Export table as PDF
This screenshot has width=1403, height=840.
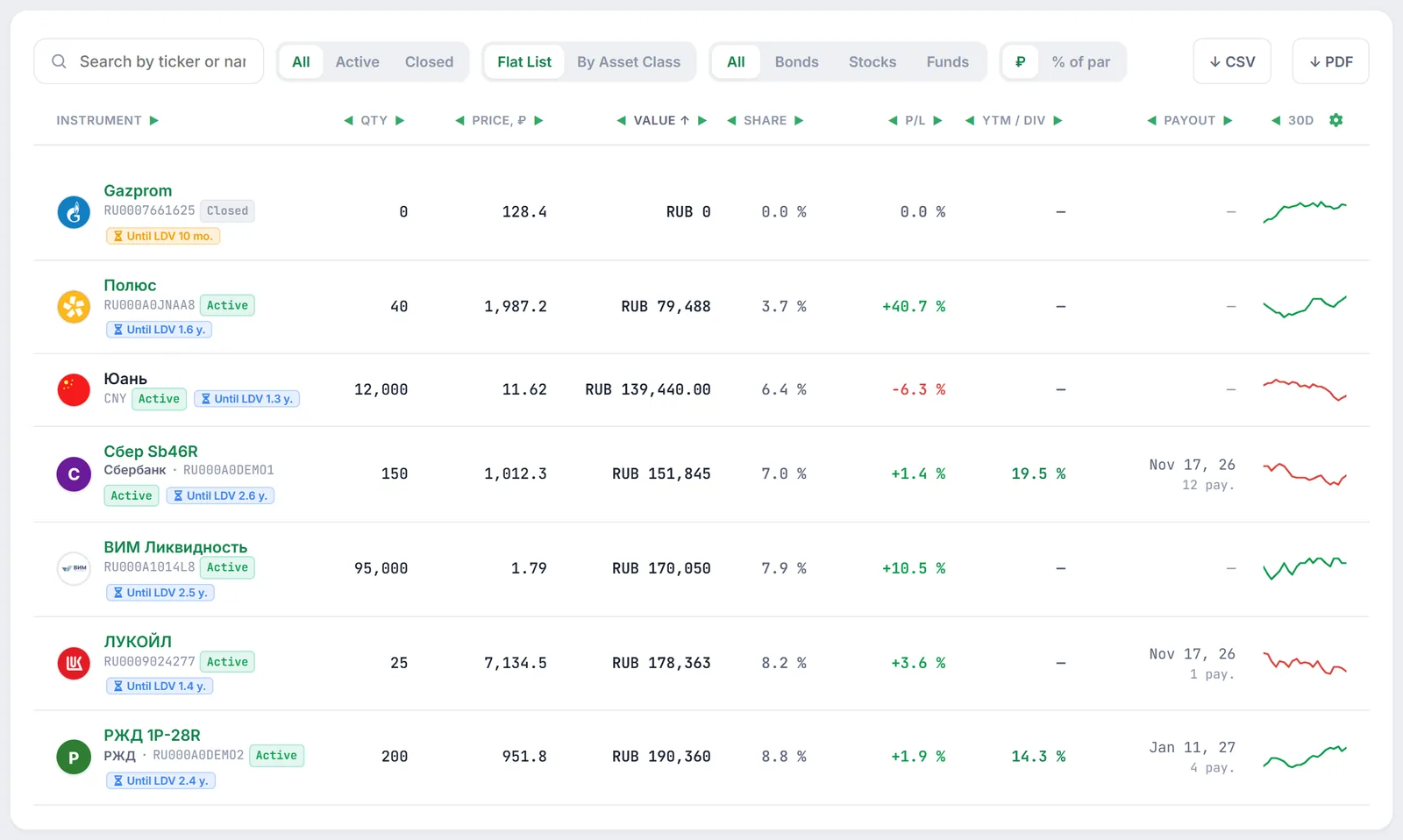(x=1330, y=61)
